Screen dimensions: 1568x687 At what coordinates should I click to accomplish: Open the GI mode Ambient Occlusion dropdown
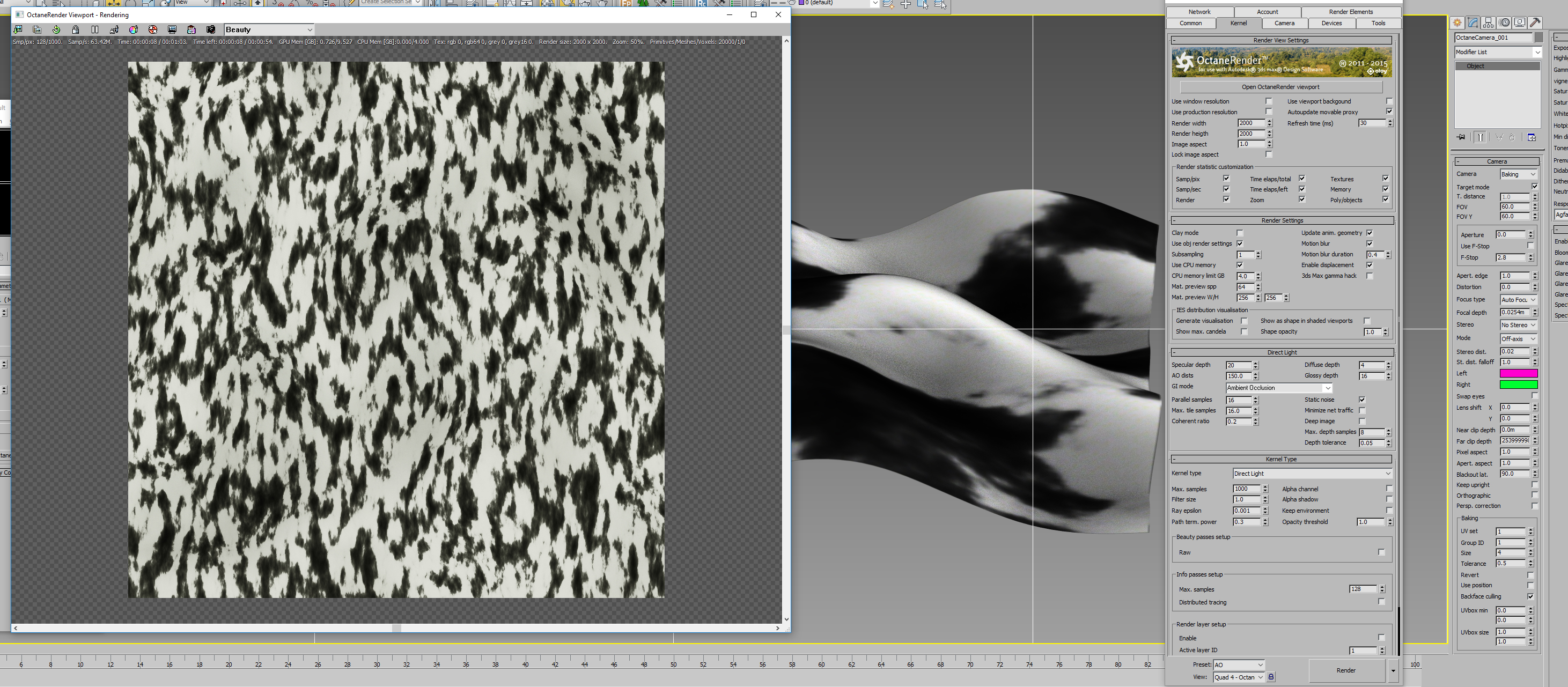pos(1279,388)
